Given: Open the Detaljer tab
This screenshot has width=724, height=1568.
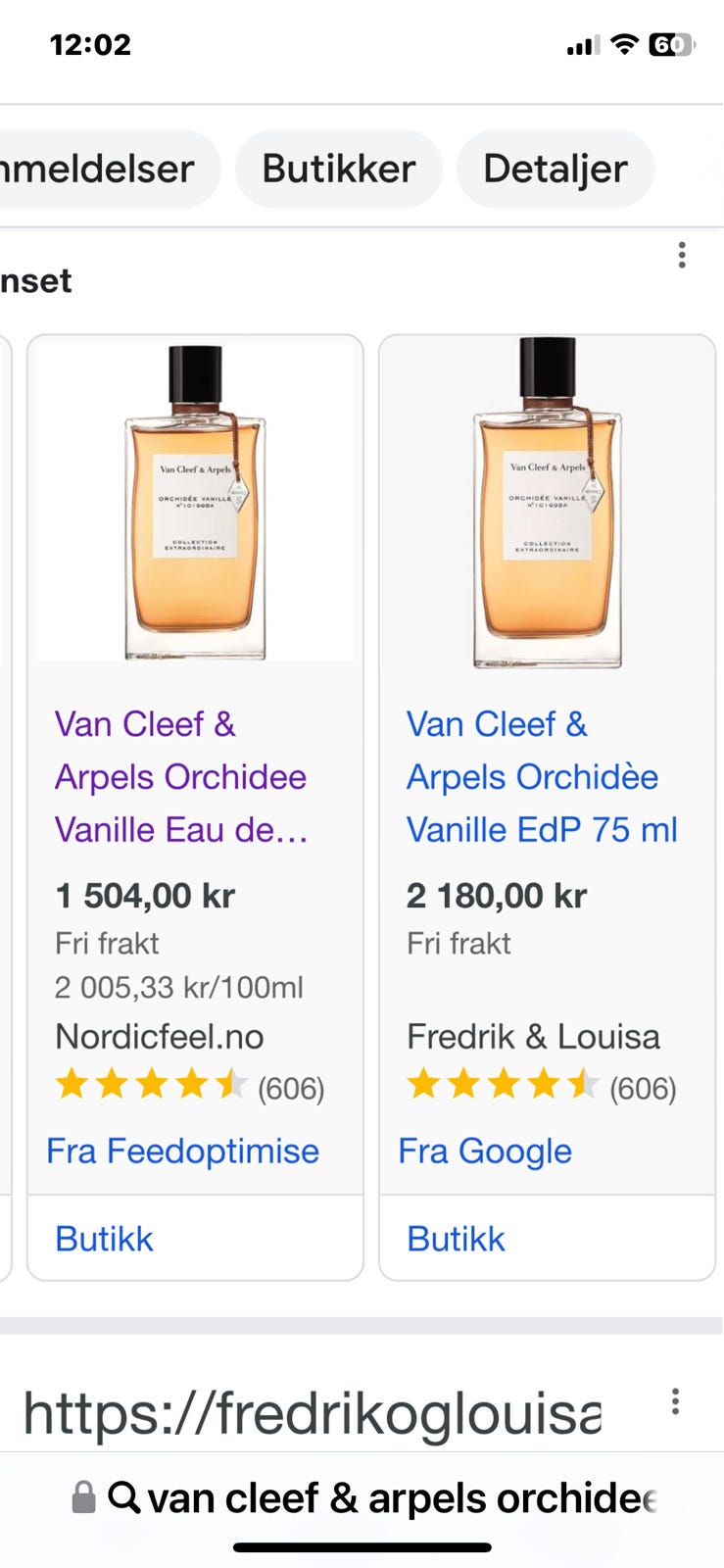Looking at the screenshot, I should [x=555, y=169].
